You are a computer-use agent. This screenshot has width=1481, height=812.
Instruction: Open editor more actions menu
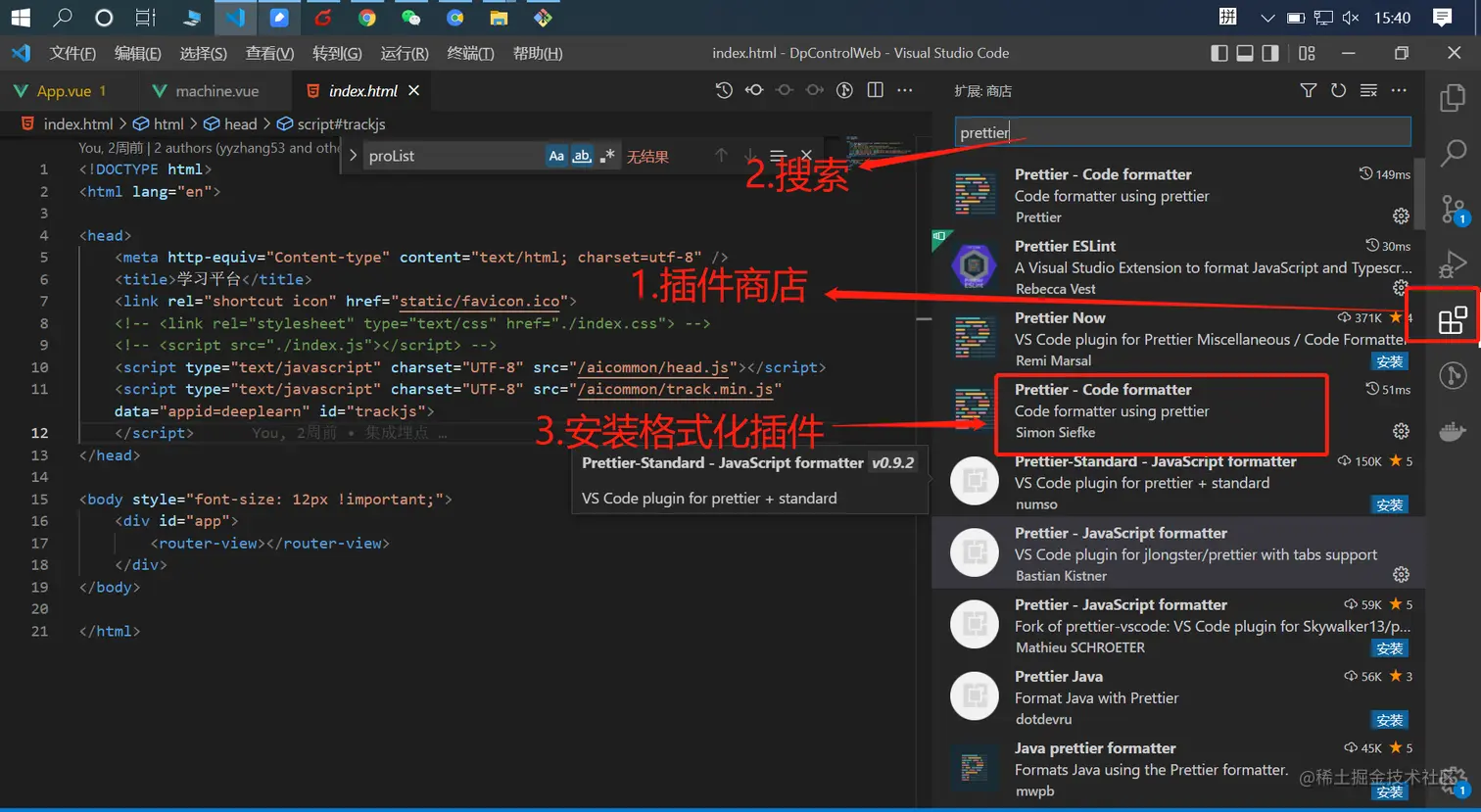click(x=905, y=90)
